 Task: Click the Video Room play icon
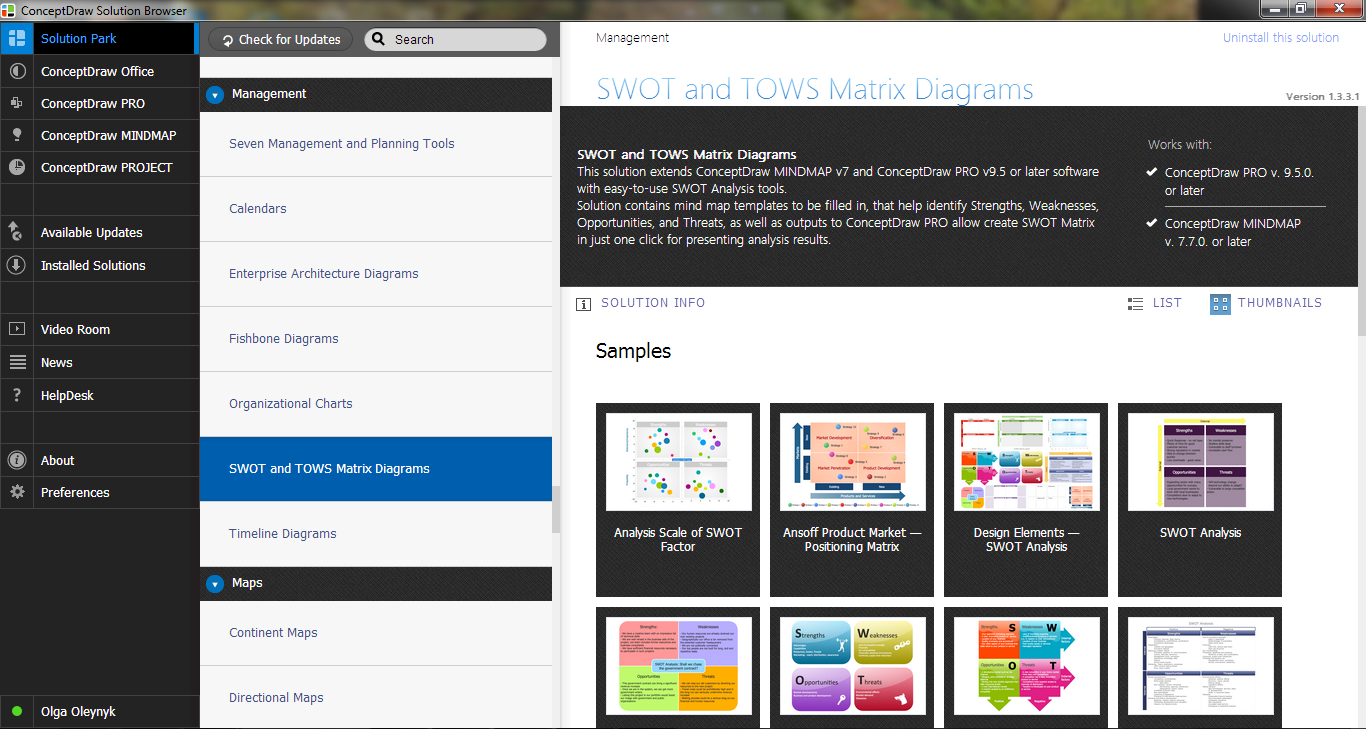(x=16, y=330)
